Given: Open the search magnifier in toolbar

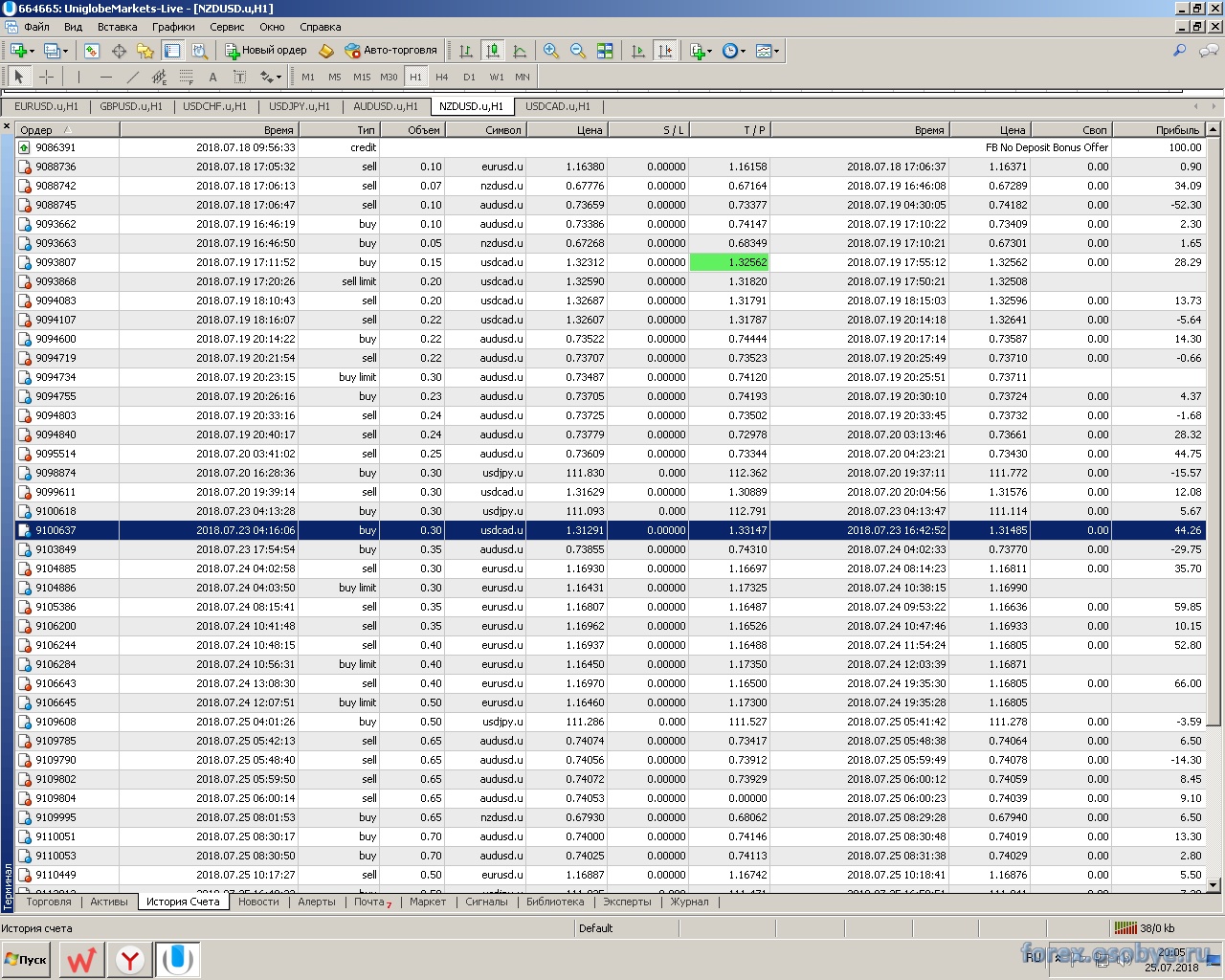Looking at the screenshot, I should pyautogui.click(x=1180, y=51).
